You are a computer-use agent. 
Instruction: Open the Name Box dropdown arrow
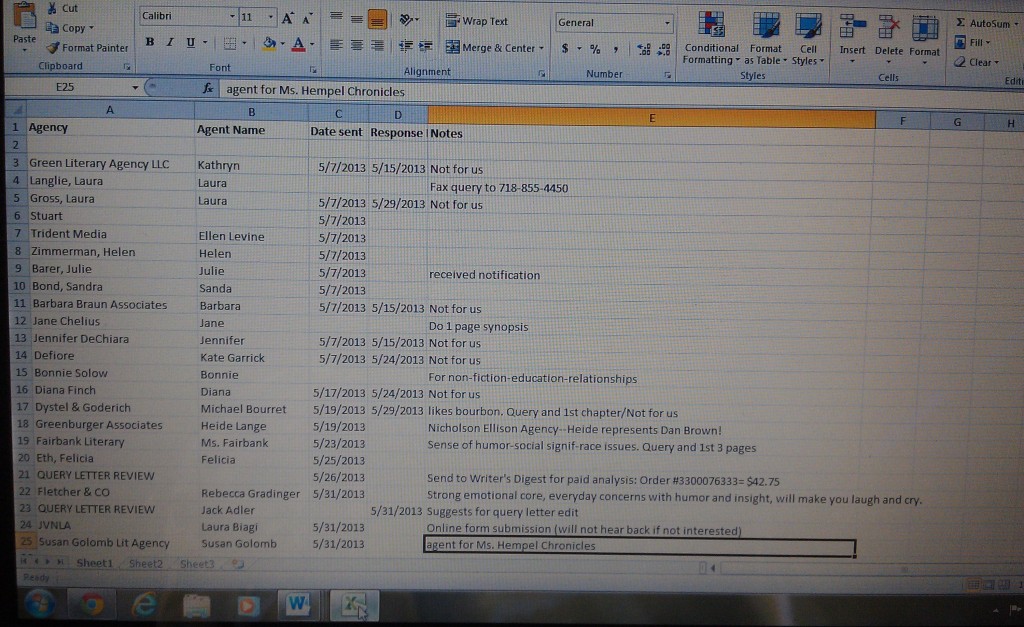[x=135, y=88]
